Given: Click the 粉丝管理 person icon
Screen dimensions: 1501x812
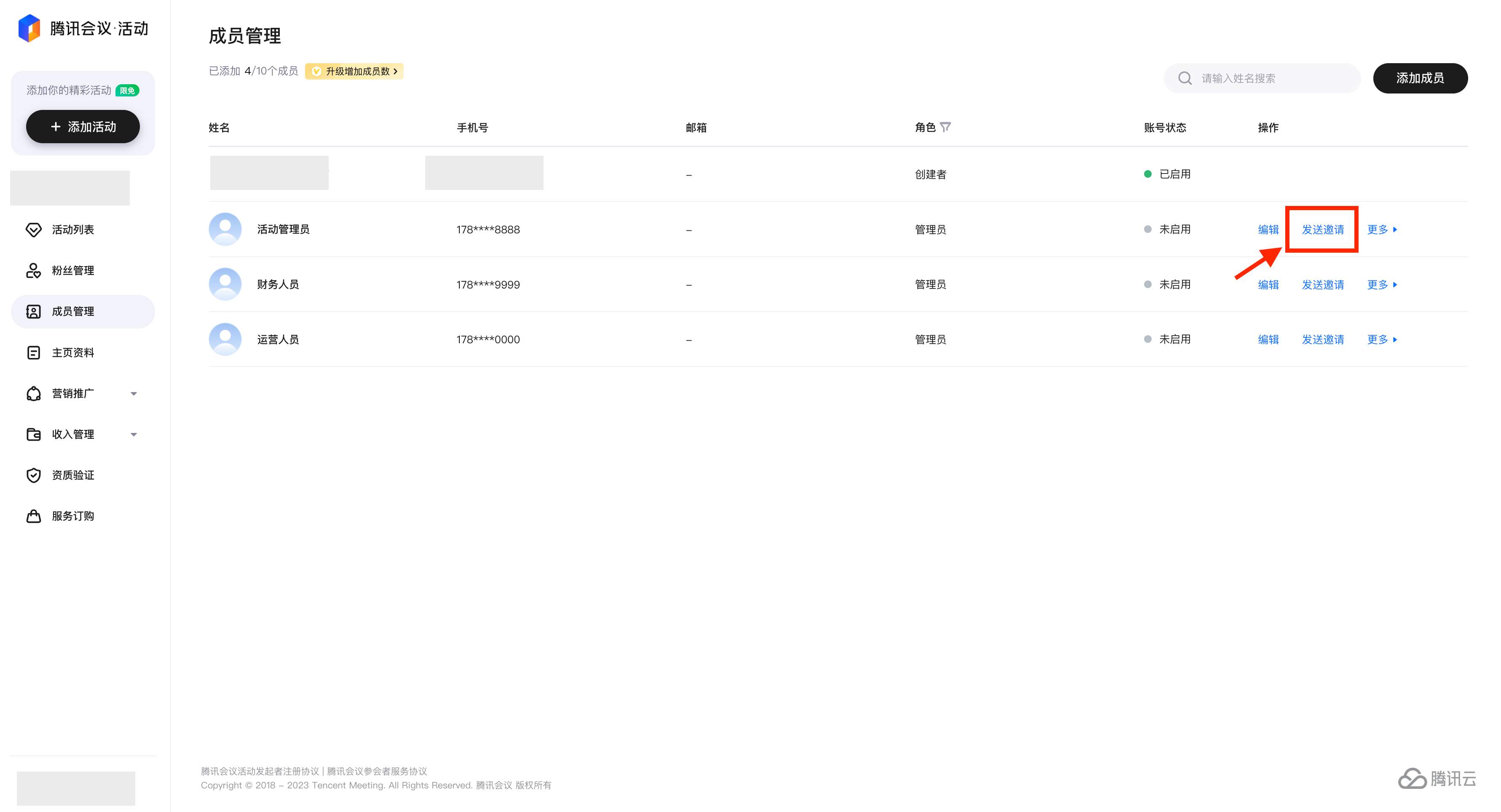Looking at the screenshot, I should point(34,270).
